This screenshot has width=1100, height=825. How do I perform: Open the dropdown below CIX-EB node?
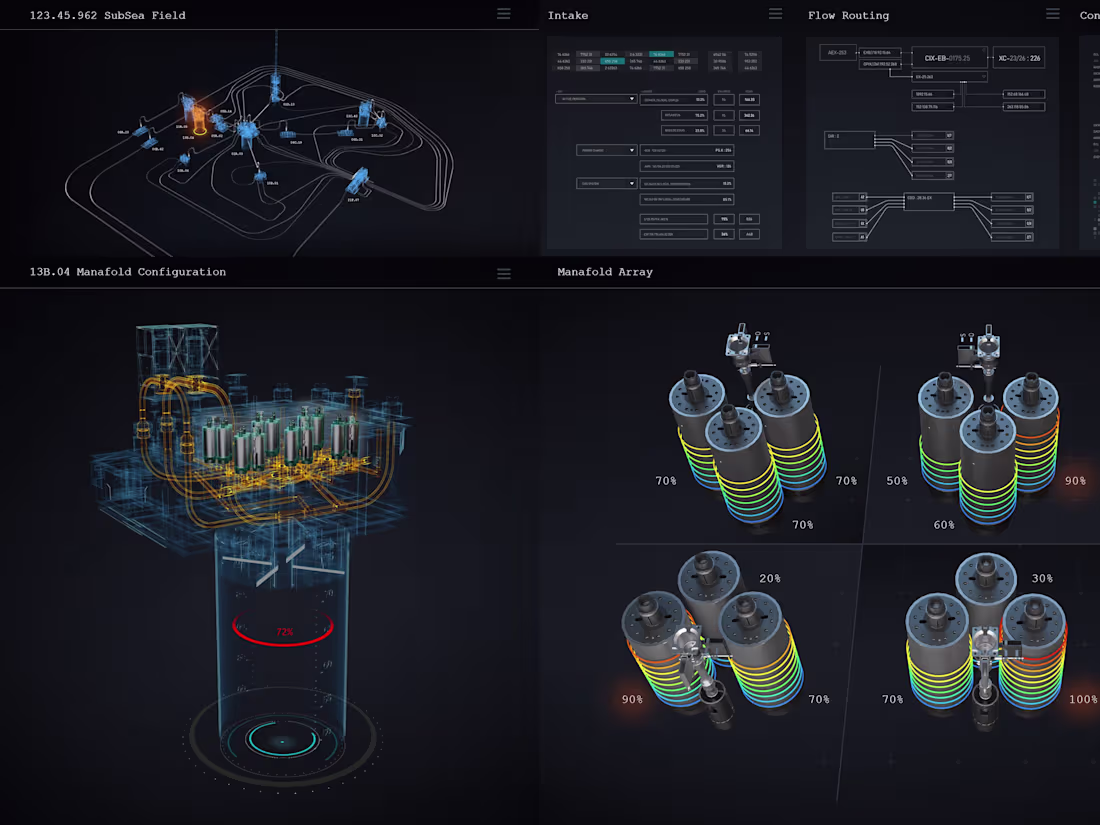(x=949, y=76)
